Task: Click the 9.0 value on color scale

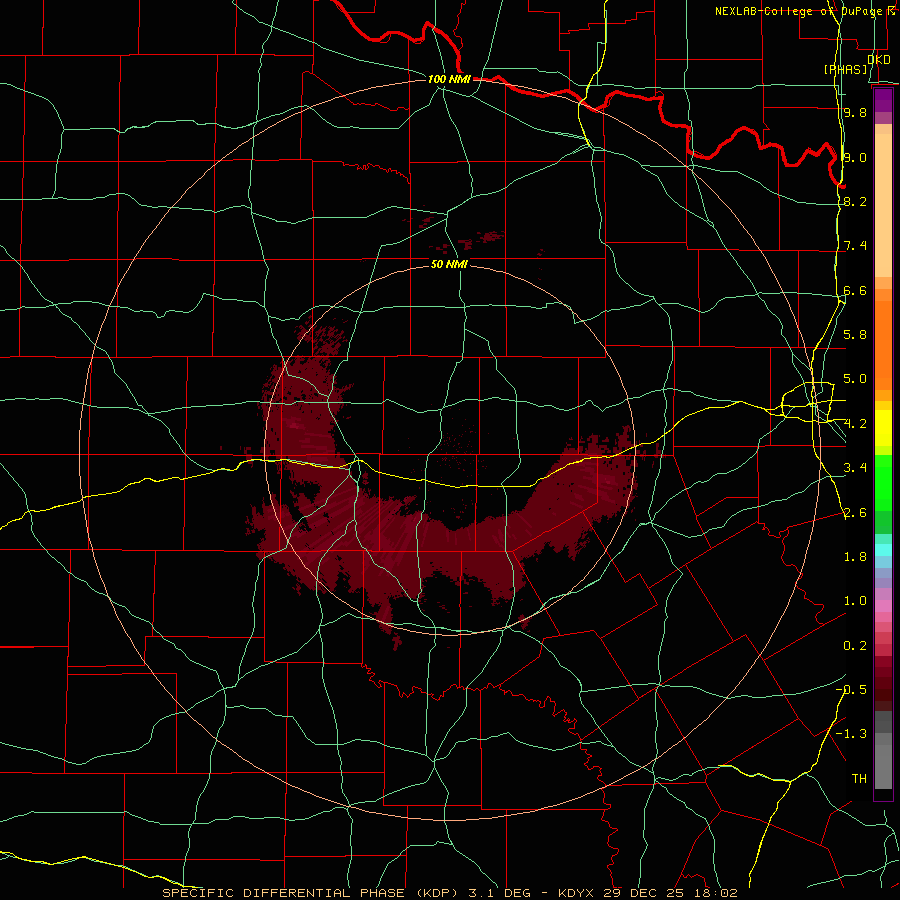Action: pyautogui.click(x=855, y=157)
